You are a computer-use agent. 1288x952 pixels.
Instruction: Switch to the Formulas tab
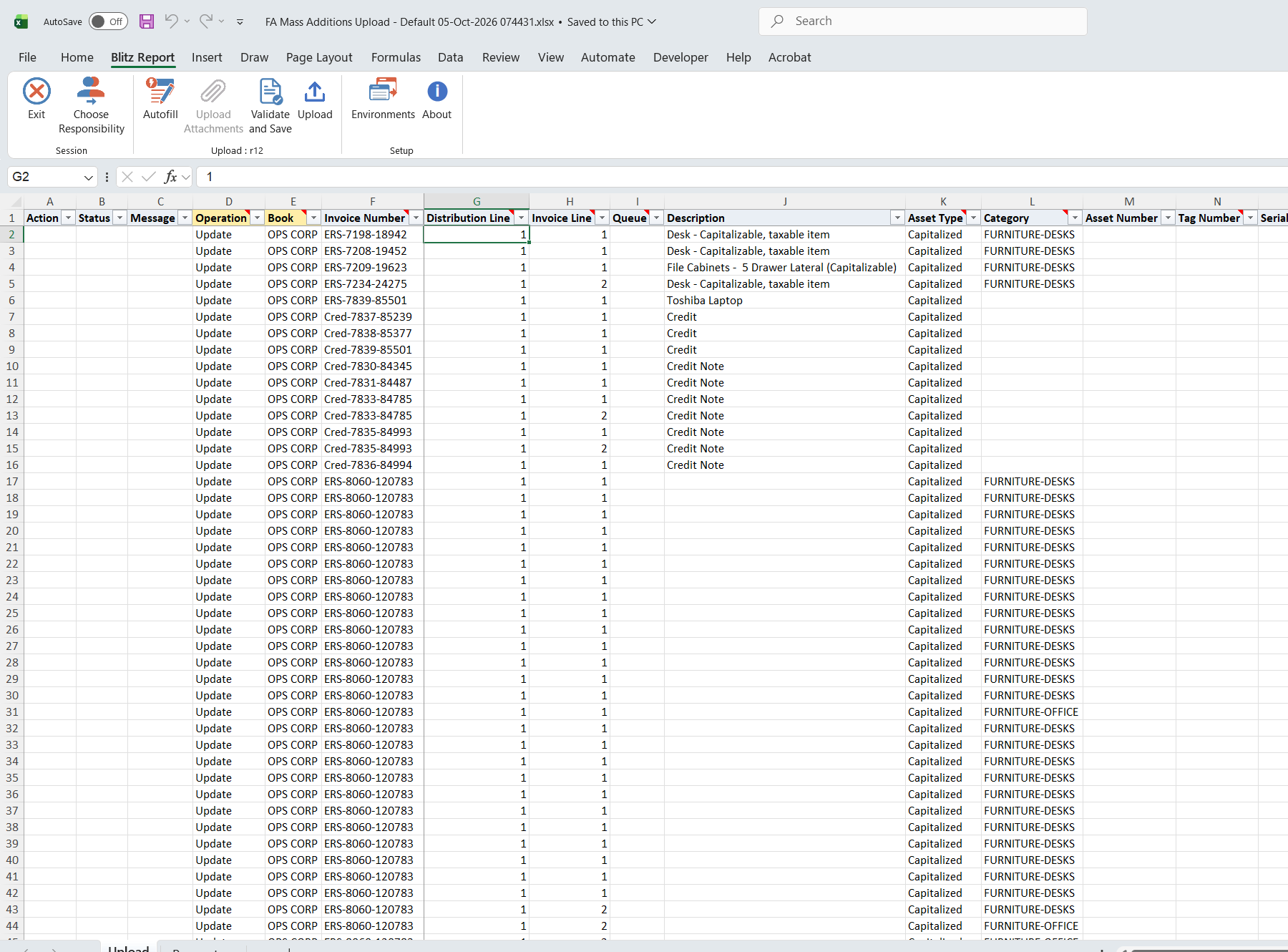[x=396, y=57]
